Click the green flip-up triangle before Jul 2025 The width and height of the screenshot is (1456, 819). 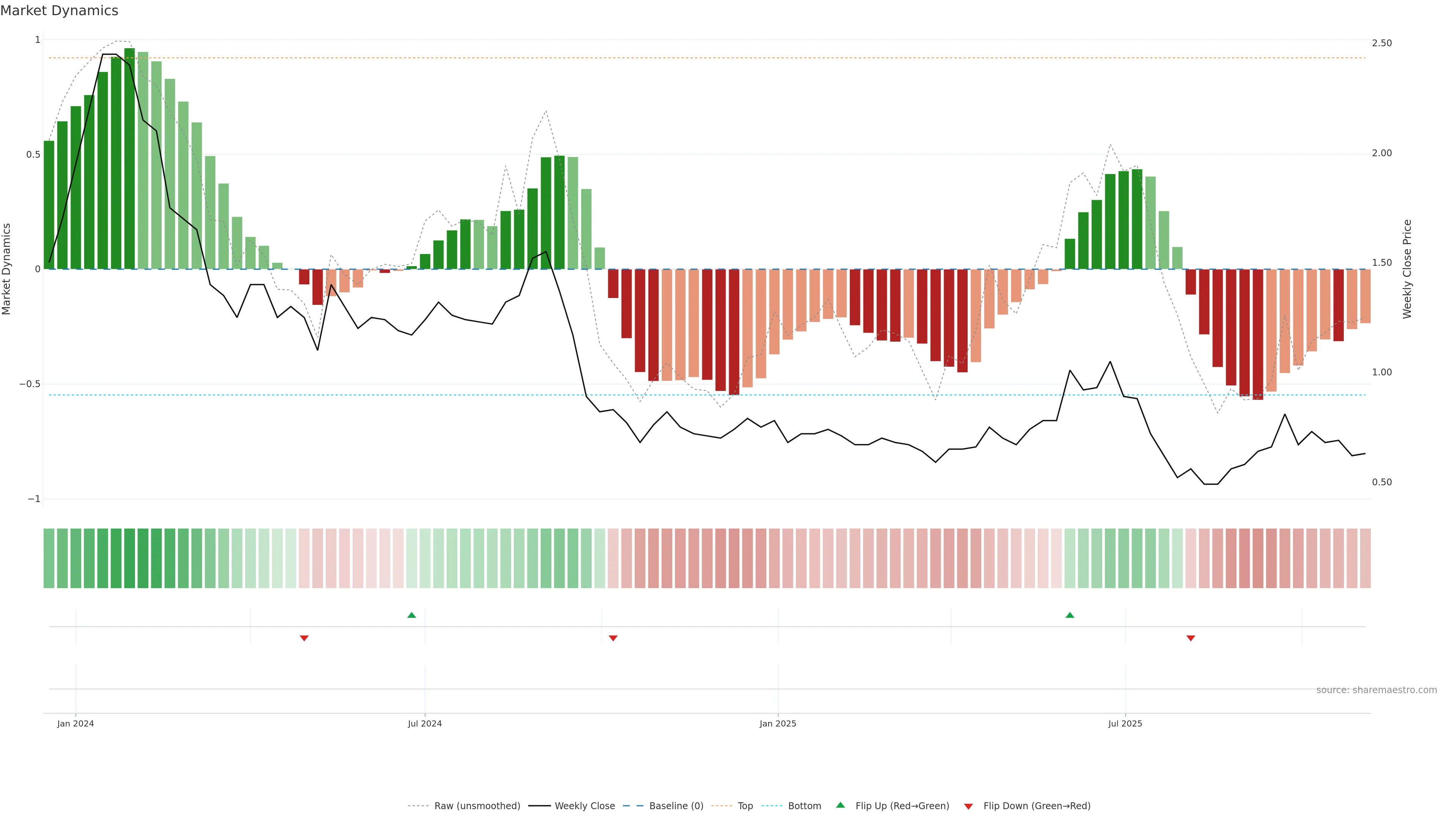coord(1069,615)
